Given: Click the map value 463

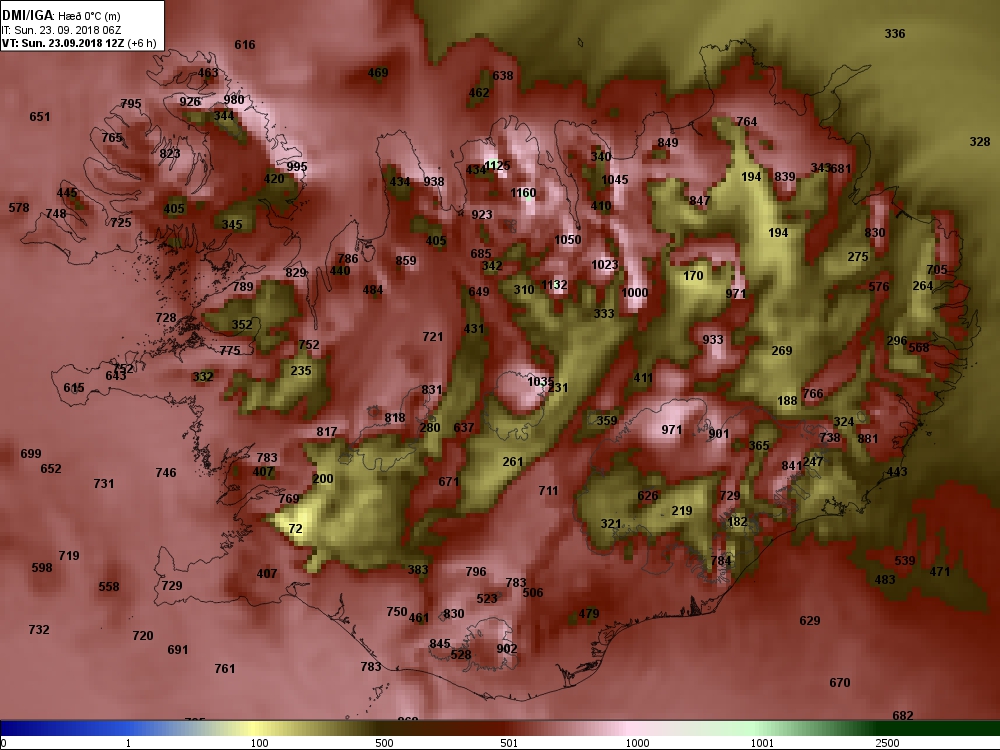Looking at the screenshot, I should click(x=208, y=73).
